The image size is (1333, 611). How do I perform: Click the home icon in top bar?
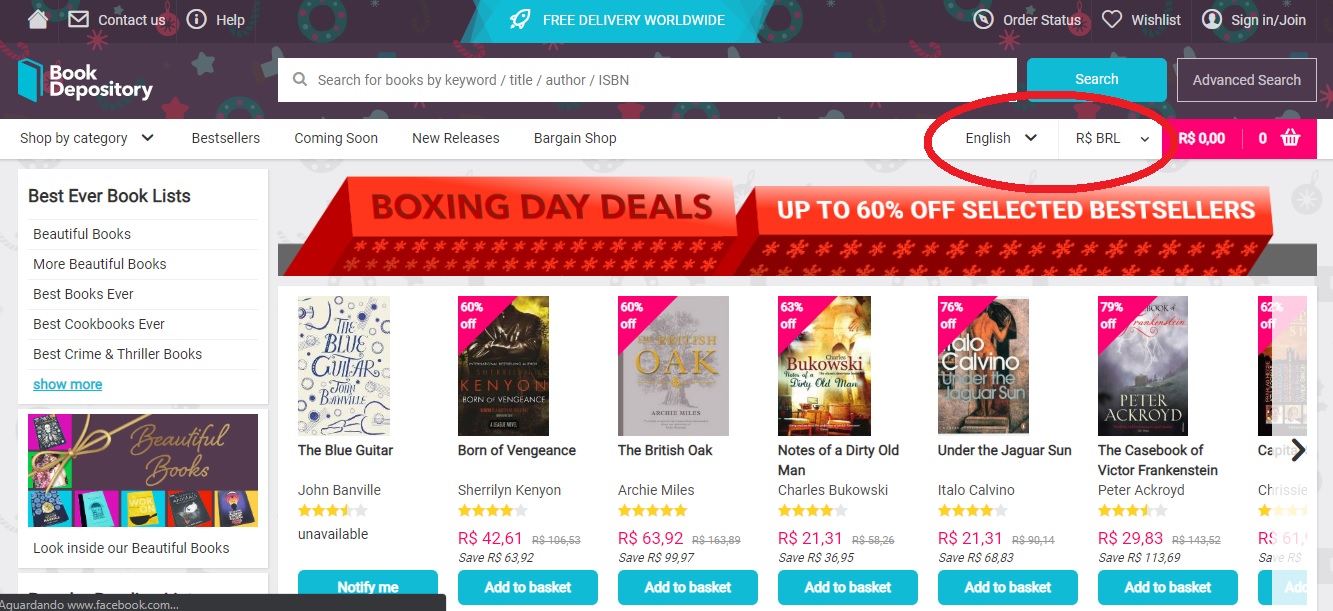pyautogui.click(x=38, y=19)
